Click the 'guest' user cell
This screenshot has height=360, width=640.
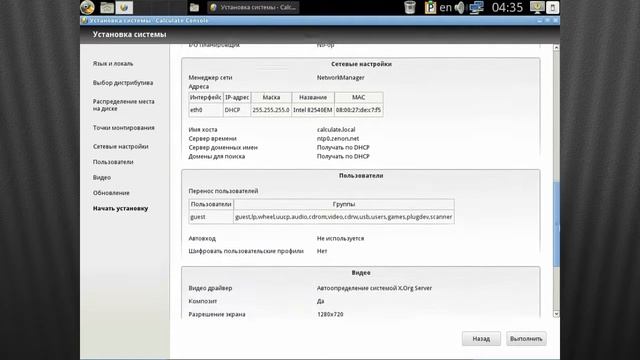(211, 217)
